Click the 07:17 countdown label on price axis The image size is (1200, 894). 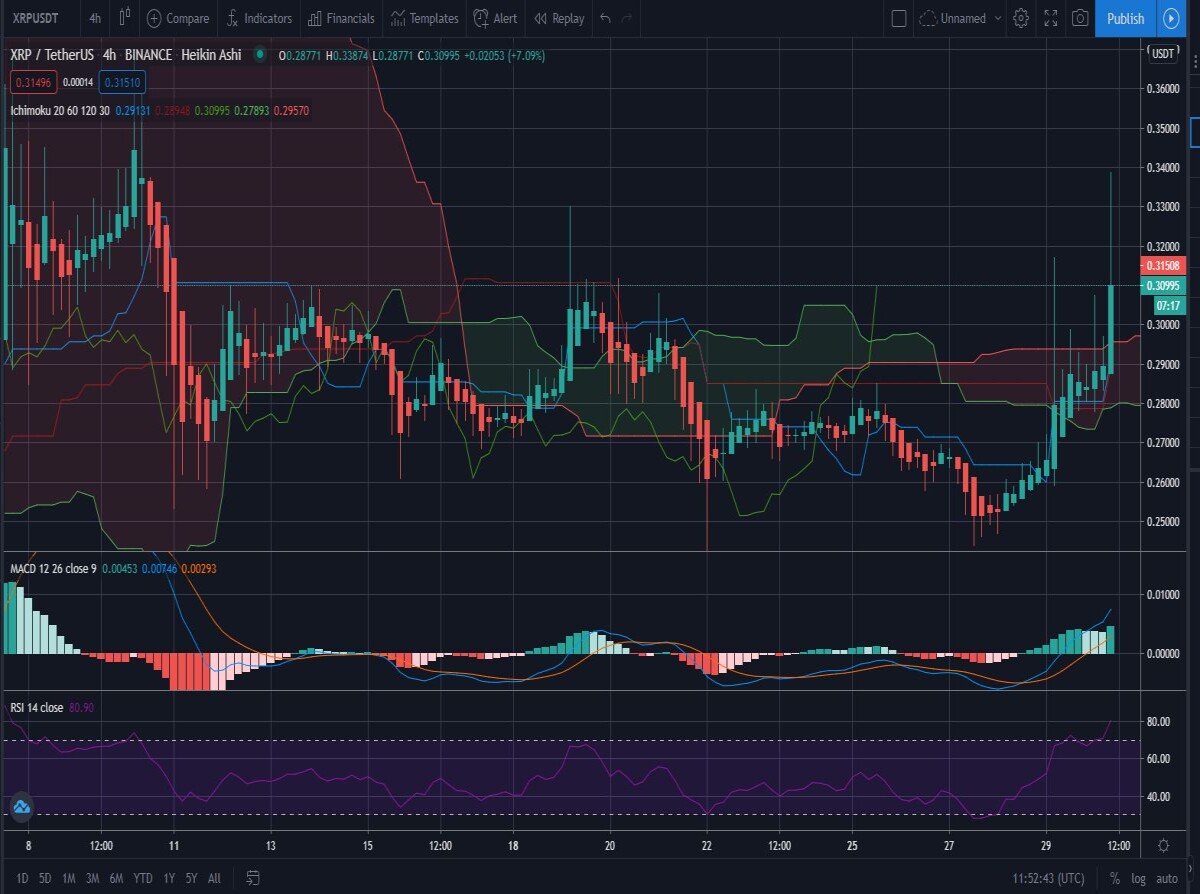1168,304
